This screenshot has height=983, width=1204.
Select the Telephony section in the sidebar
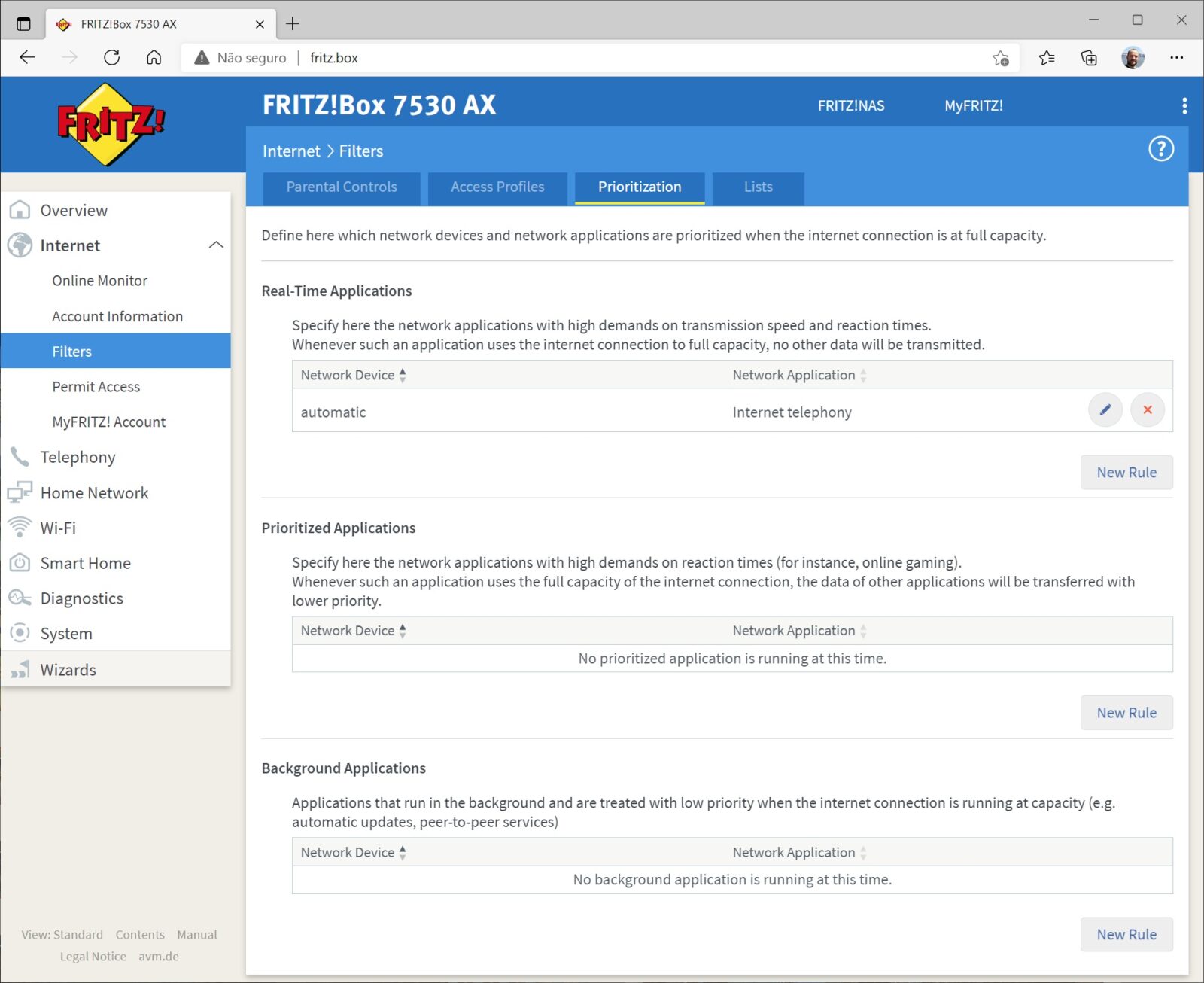[78, 457]
